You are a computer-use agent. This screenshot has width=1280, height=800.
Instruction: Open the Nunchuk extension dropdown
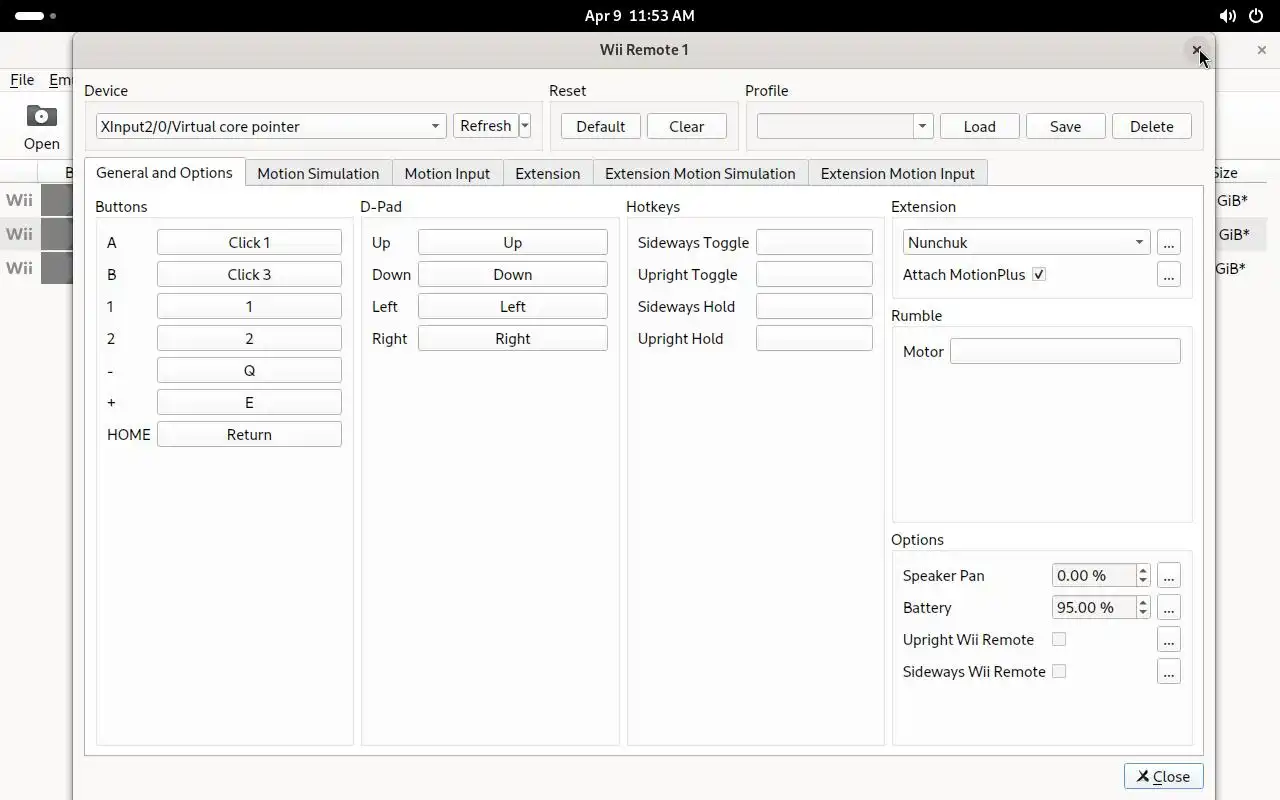[x=1026, y=242]
